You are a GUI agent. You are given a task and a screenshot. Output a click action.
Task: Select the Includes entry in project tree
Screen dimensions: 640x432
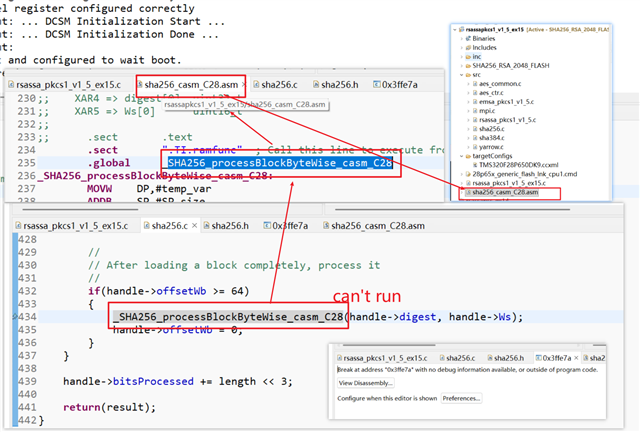484,47
